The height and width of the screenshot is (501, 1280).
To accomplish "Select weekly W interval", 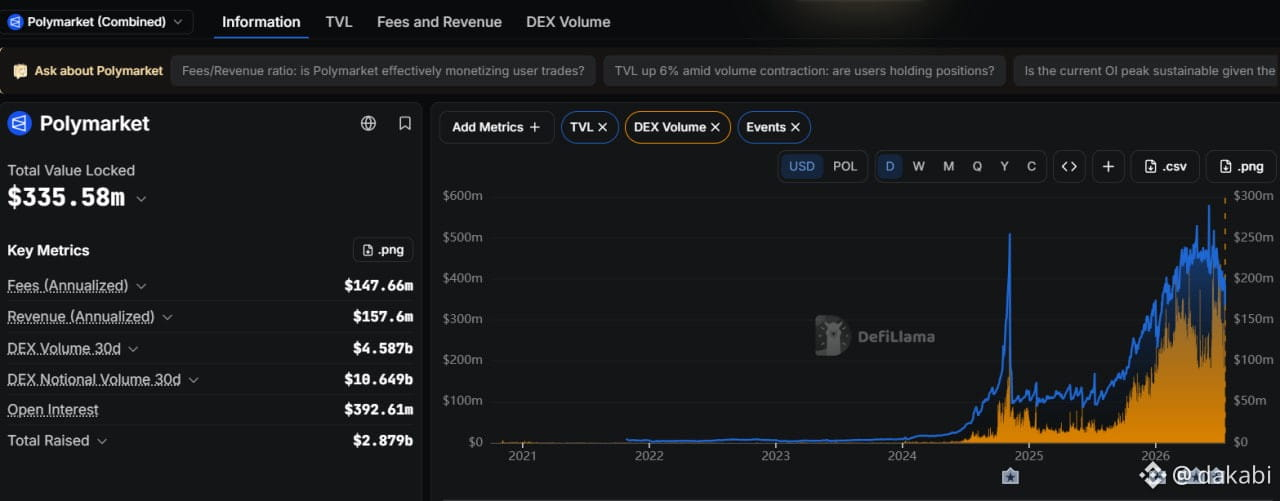I will [918, 166].
